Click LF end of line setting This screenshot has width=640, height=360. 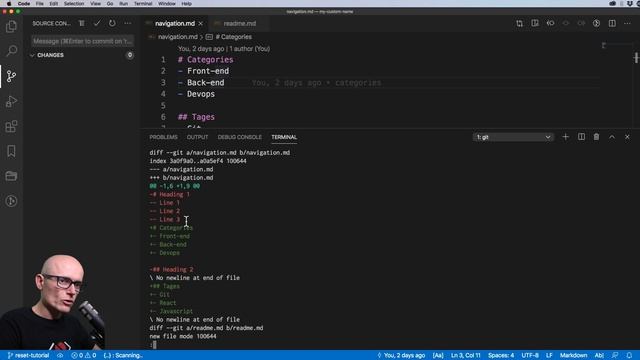pos(549,355)
